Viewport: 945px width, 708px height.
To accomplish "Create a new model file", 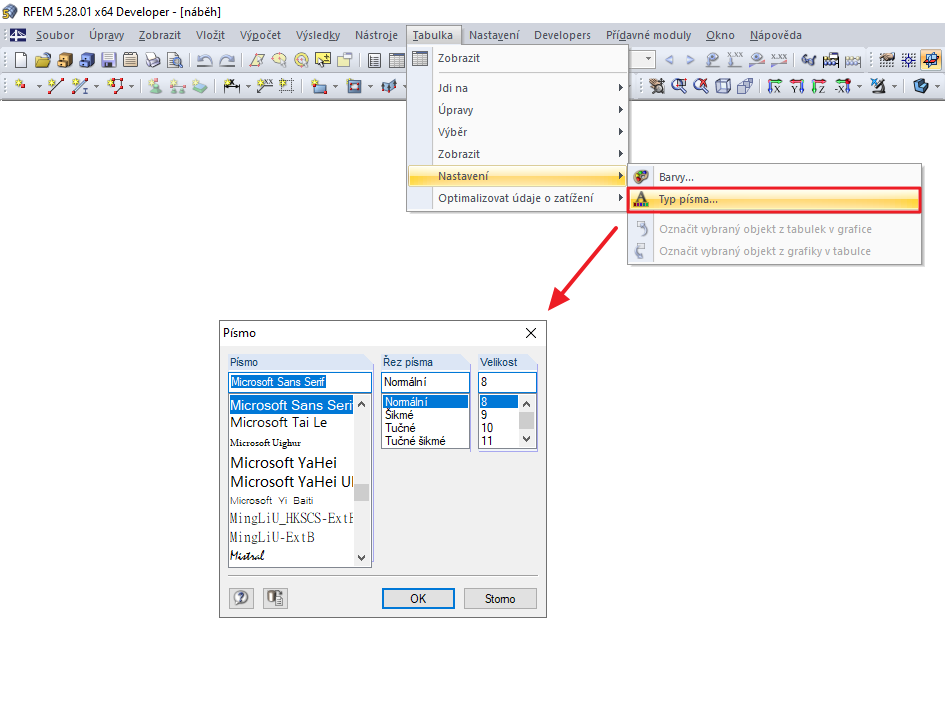I will pyautogui.click(x=20, y=60).
